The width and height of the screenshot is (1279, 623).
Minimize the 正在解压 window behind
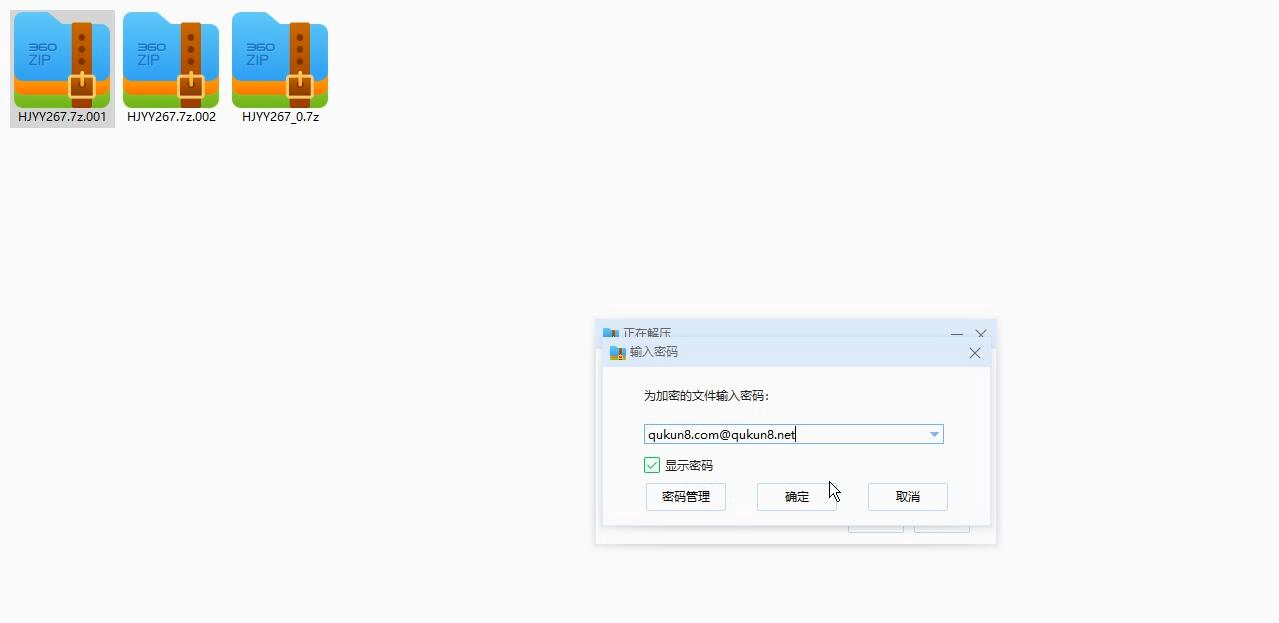coord(957,333)
